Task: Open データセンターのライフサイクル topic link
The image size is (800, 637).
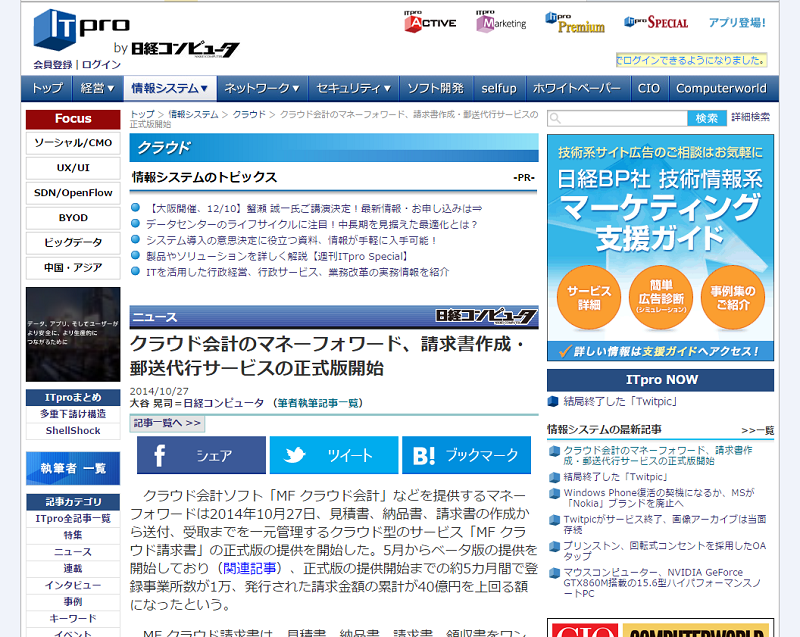Action: (312, 224)
